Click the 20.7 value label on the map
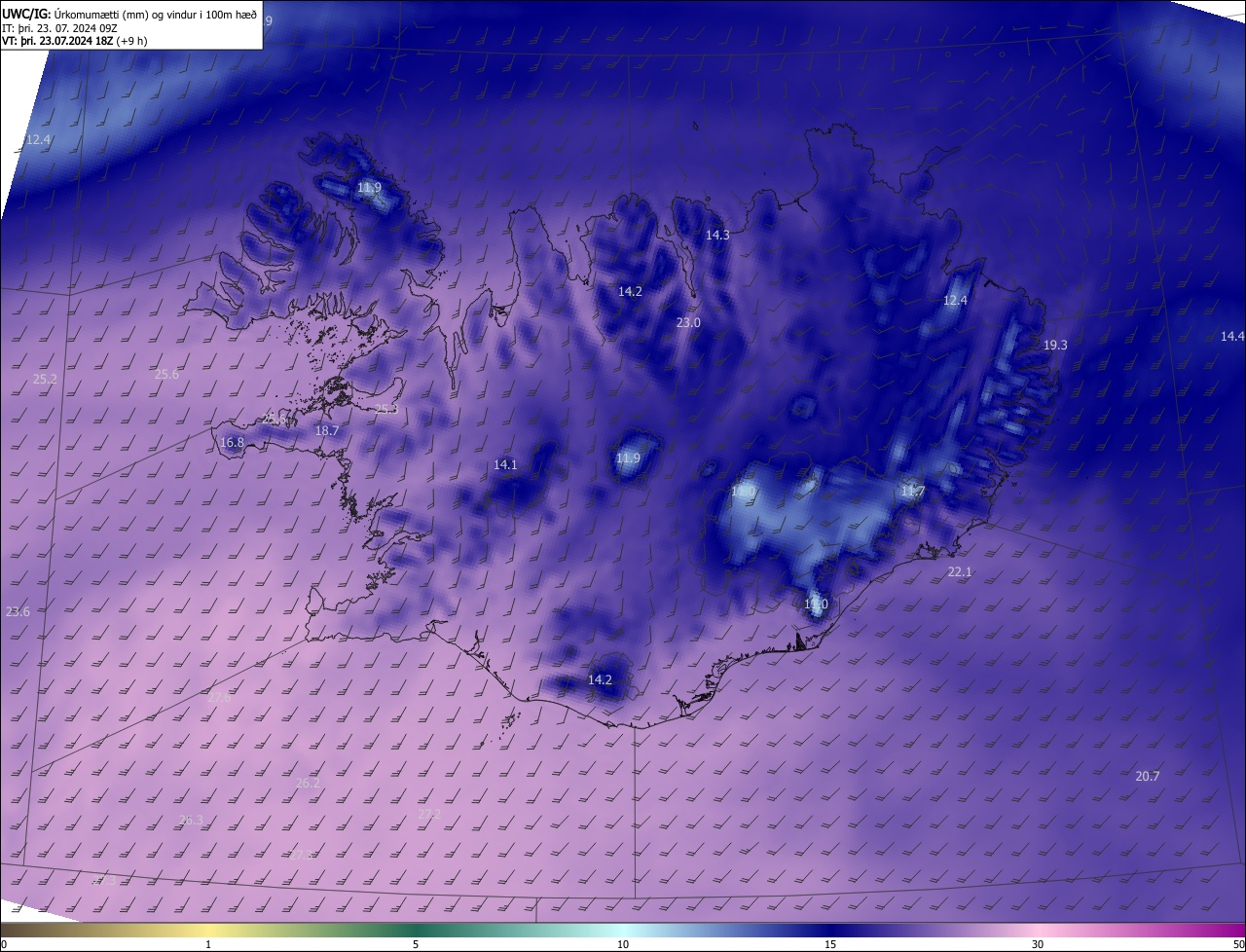 click(x=1148, y=777)
